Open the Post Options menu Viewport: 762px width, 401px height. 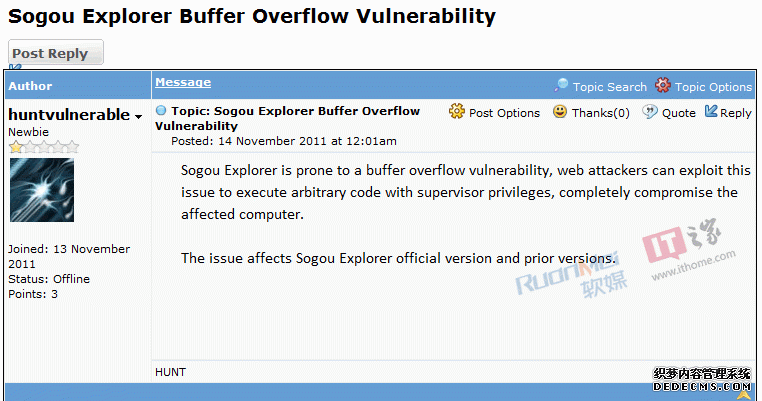[x=504, y=113]
